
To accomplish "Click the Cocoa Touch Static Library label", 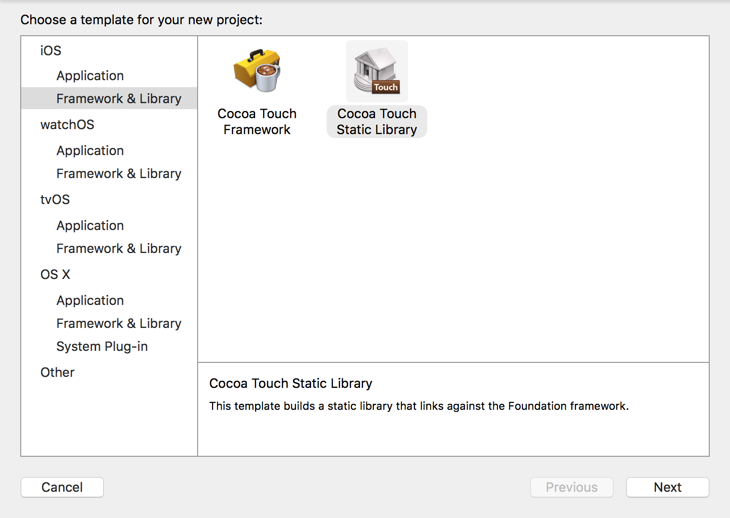I will 377,121.
